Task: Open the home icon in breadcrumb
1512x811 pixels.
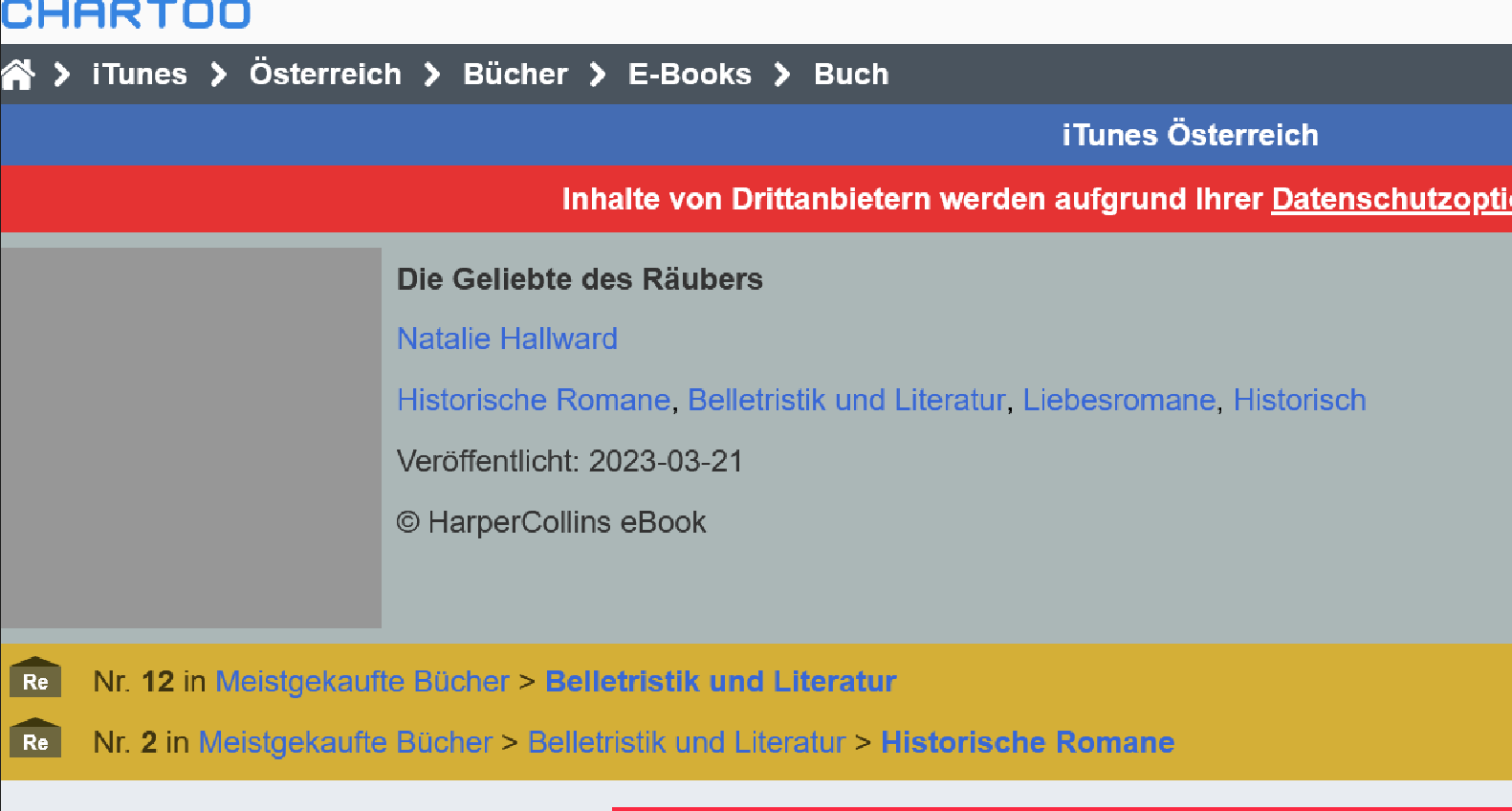Action: click(x=17, y=74)
